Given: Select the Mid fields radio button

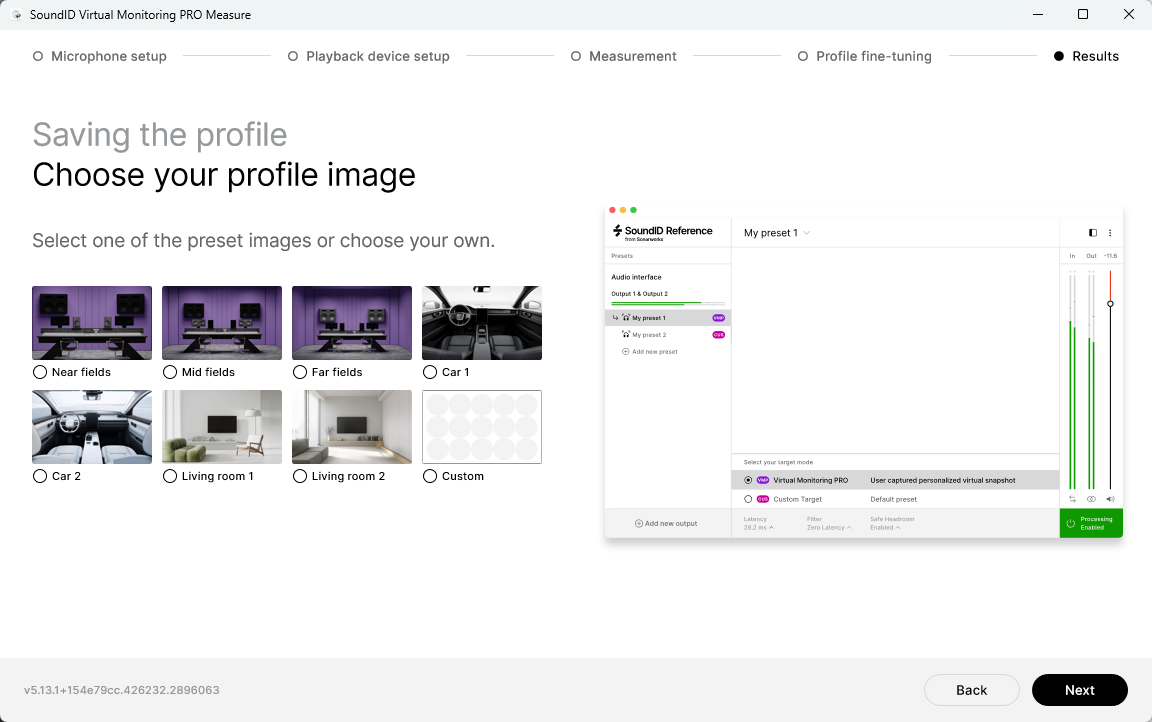Looking at the screenshot, I should click(x=170, y=372).
